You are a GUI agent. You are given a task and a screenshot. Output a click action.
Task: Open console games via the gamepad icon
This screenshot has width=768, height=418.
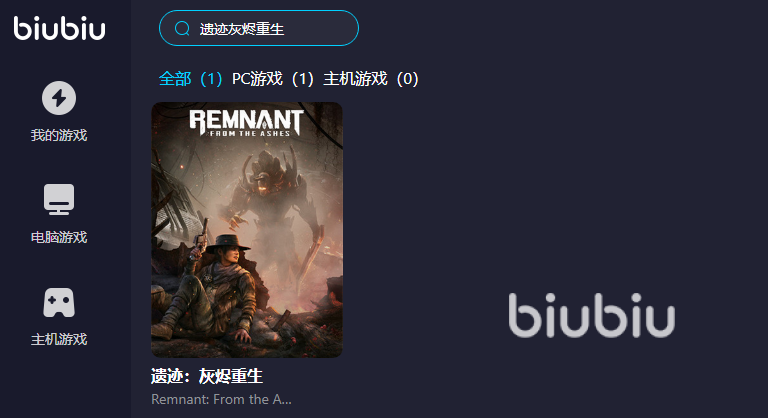pos(59,302)
